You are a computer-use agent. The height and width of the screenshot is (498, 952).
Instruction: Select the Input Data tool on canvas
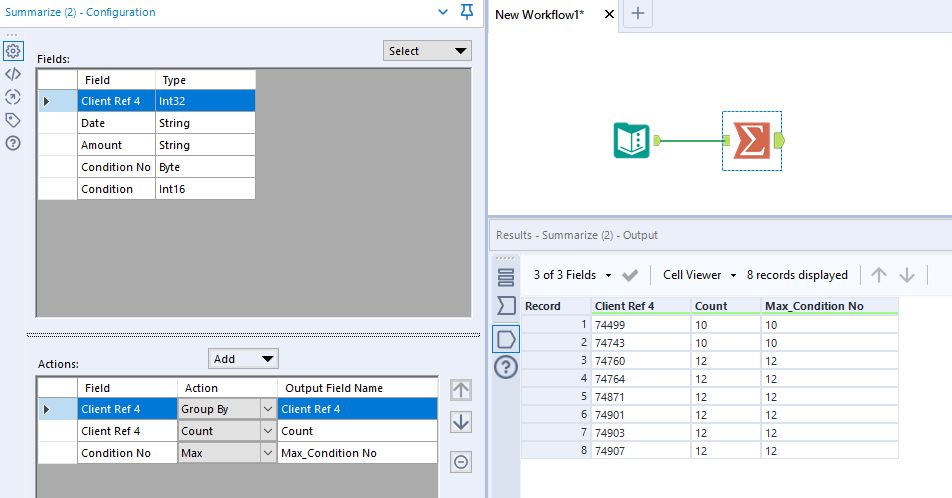(x=631, y=141)
